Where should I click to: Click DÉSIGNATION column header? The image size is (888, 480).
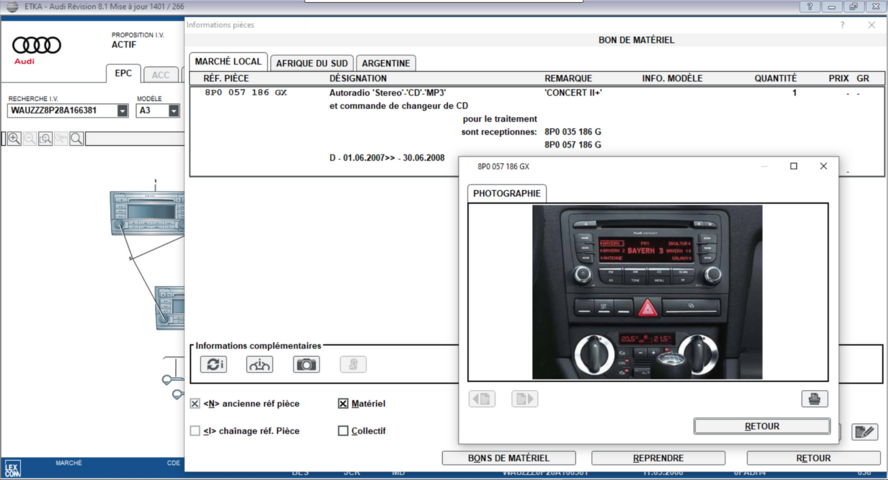click(358, 78)
